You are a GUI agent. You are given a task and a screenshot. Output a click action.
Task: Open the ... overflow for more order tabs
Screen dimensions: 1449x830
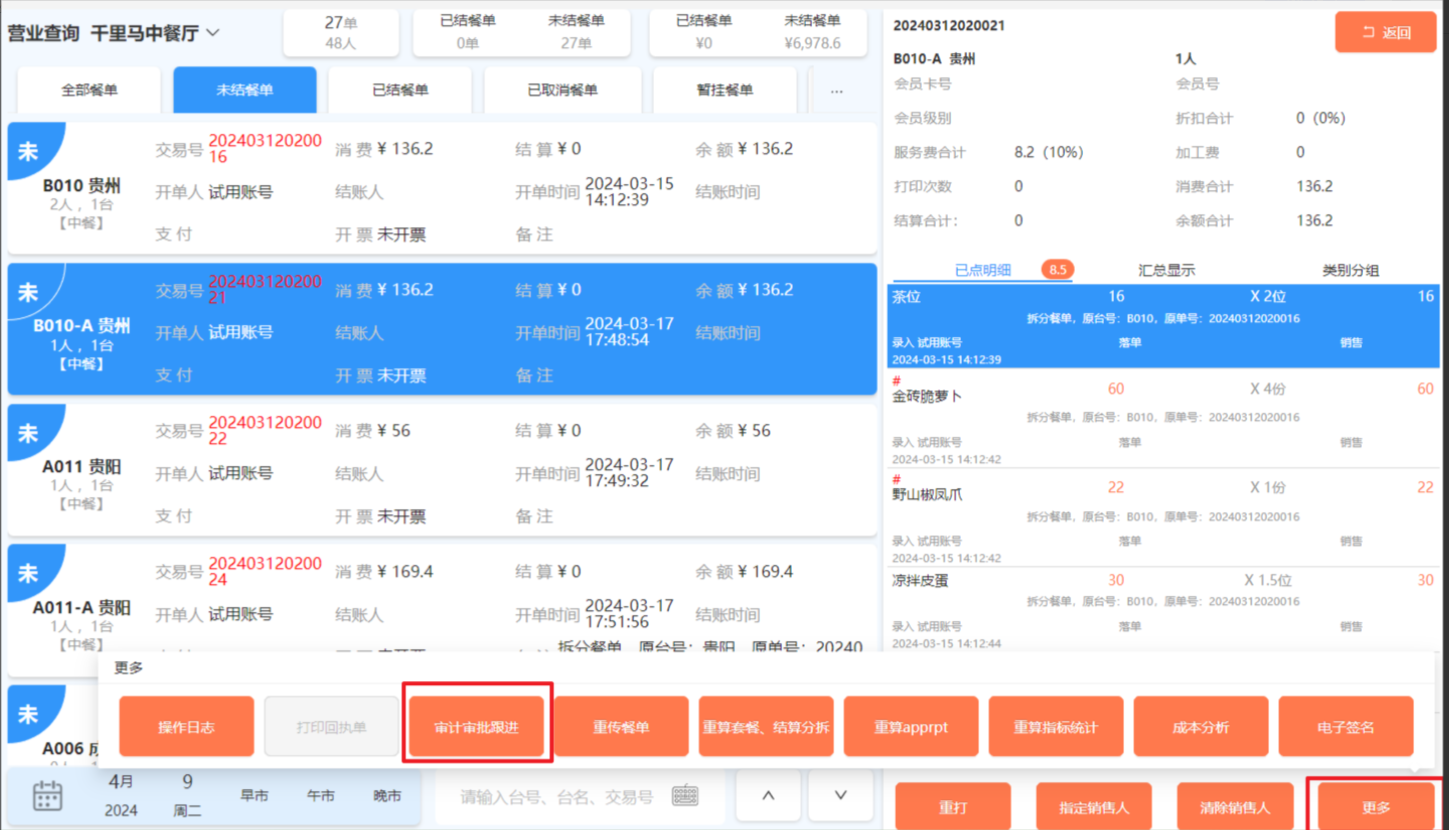pos(836,91)
